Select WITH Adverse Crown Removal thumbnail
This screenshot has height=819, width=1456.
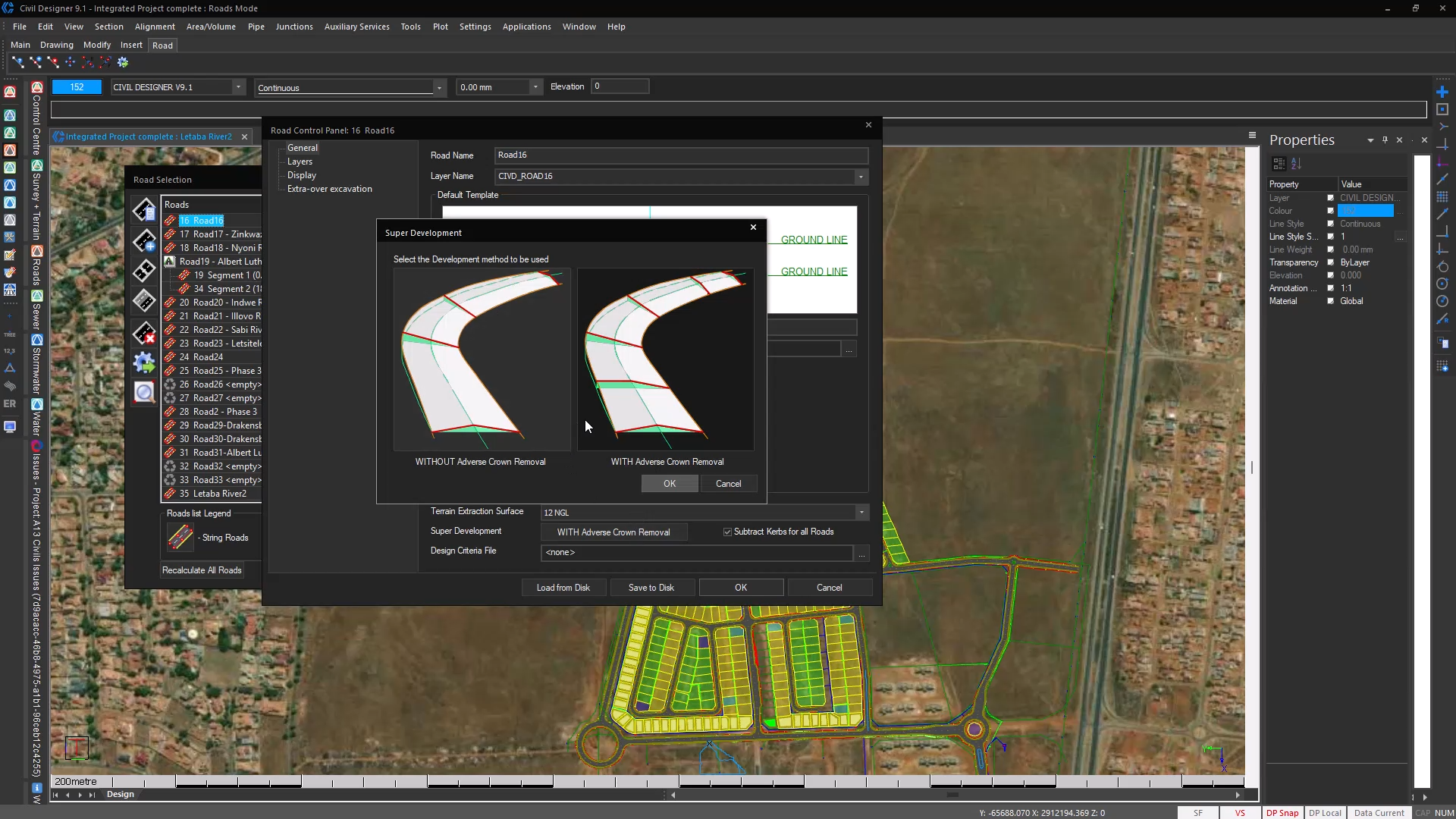(666, 359)
